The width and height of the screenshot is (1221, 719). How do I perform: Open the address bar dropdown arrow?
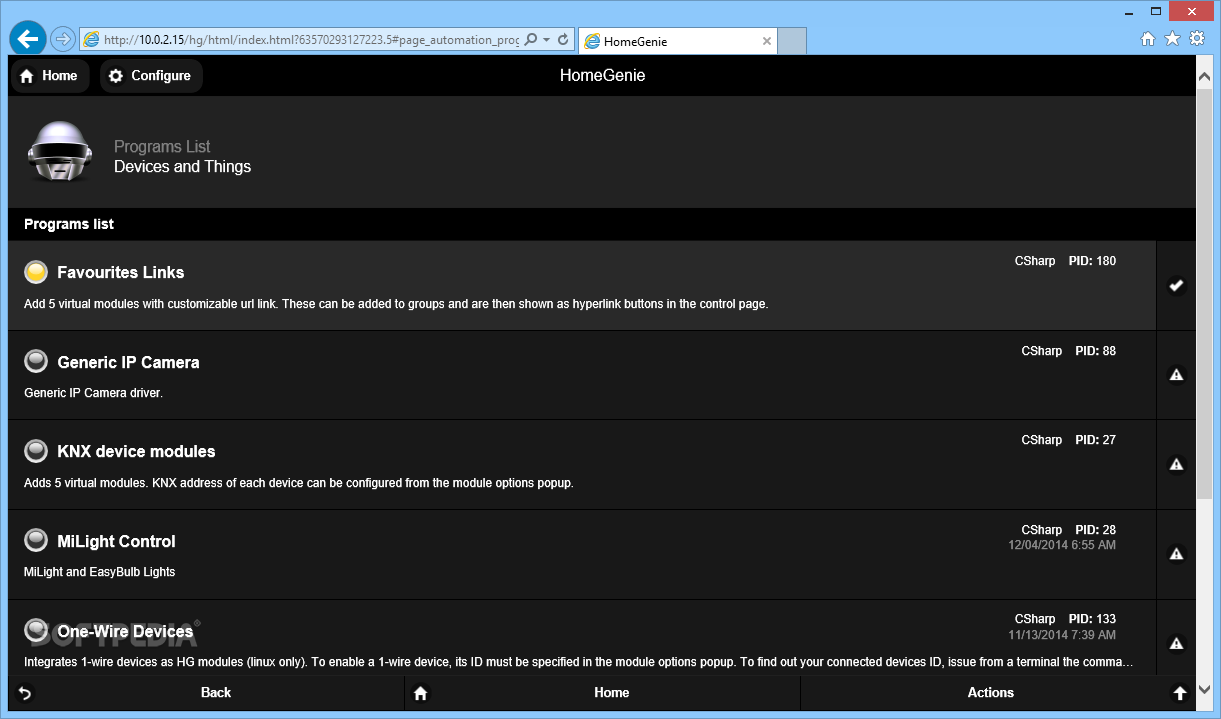point(547,40)
